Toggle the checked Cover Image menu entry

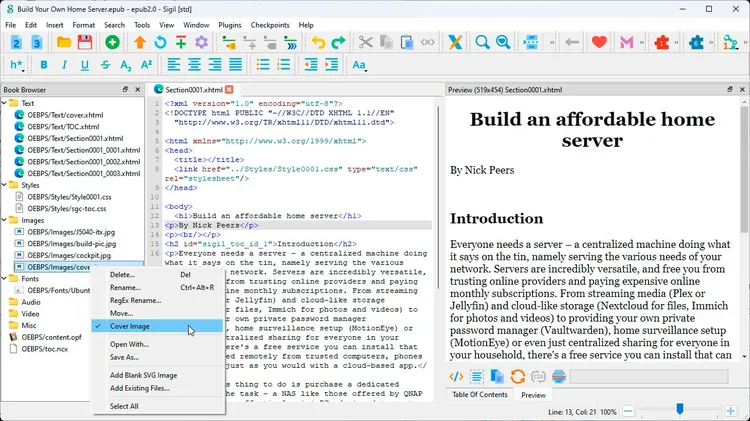pos(157,326)
